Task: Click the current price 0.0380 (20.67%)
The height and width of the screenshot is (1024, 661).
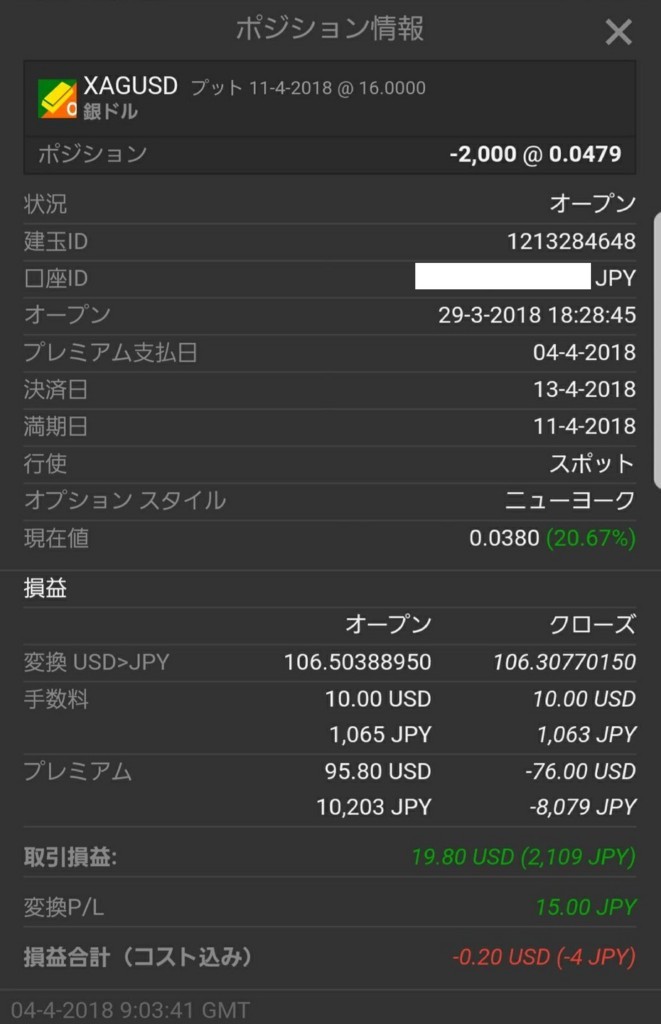Action: pos(552,539)
